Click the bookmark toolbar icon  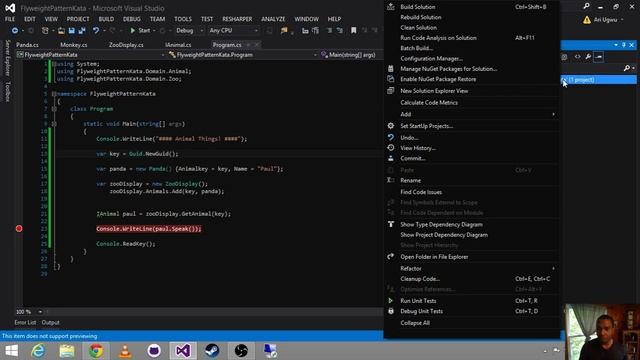click(353, 31)
